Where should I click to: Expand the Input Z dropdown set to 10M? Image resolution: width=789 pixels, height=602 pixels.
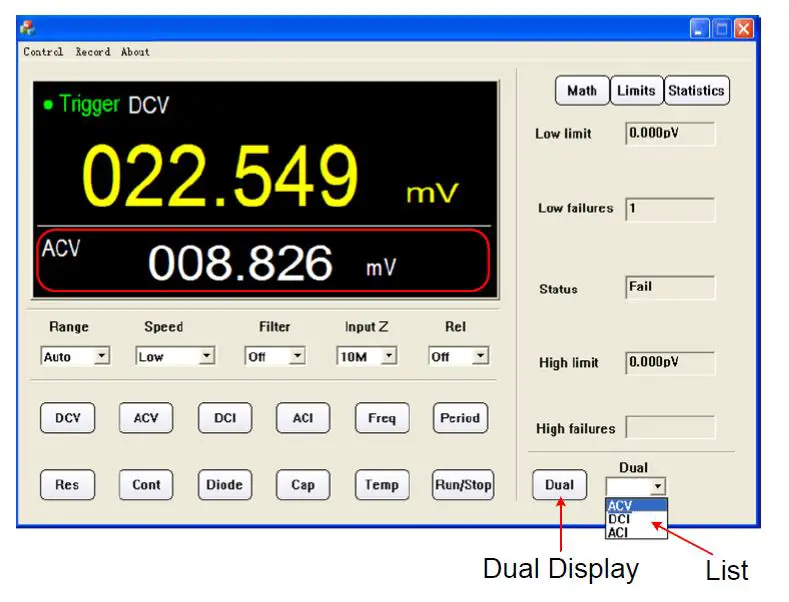(x=388, y=356)
